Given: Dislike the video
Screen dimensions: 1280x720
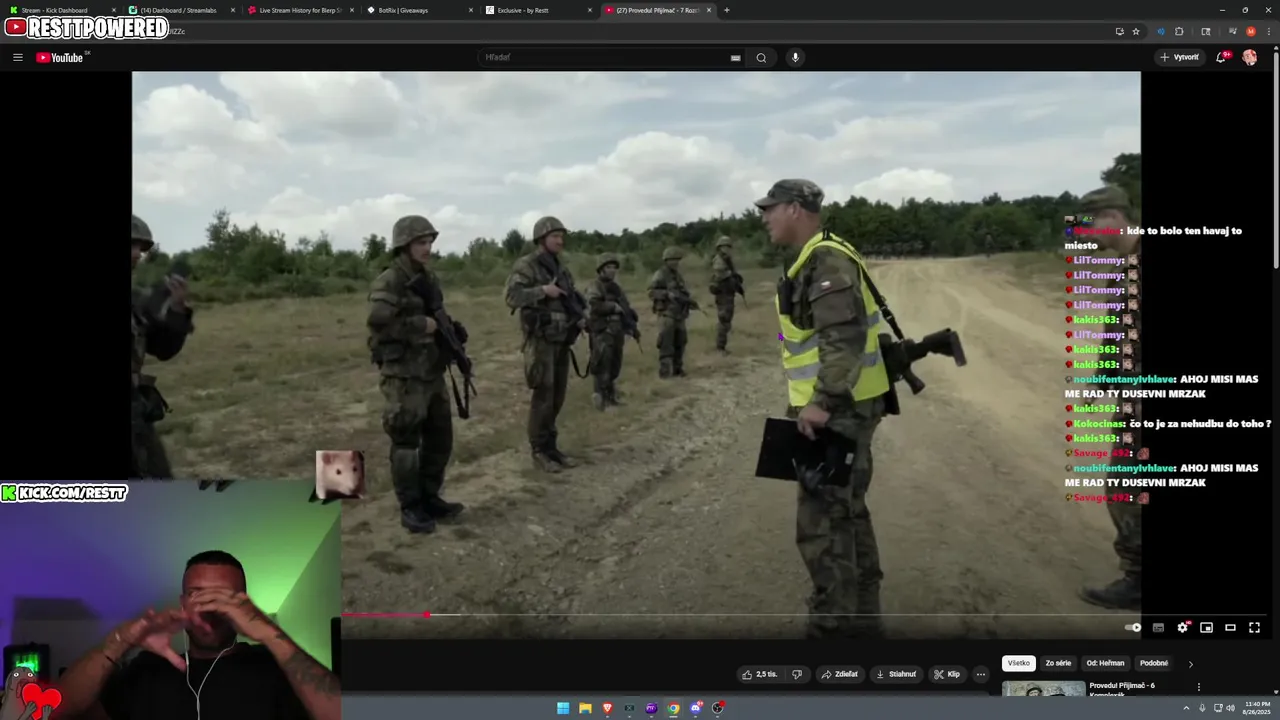Looking at the screenshot, I should pos(797,674).
